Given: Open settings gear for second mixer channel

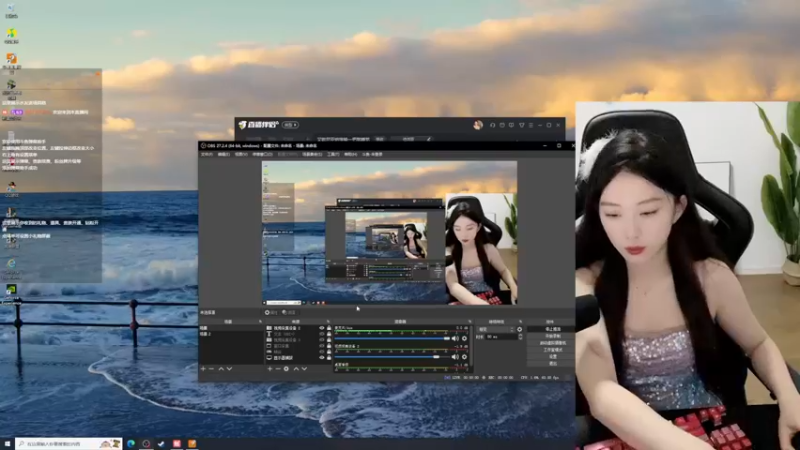Looking at the screenshot, I should click(464, 357).
